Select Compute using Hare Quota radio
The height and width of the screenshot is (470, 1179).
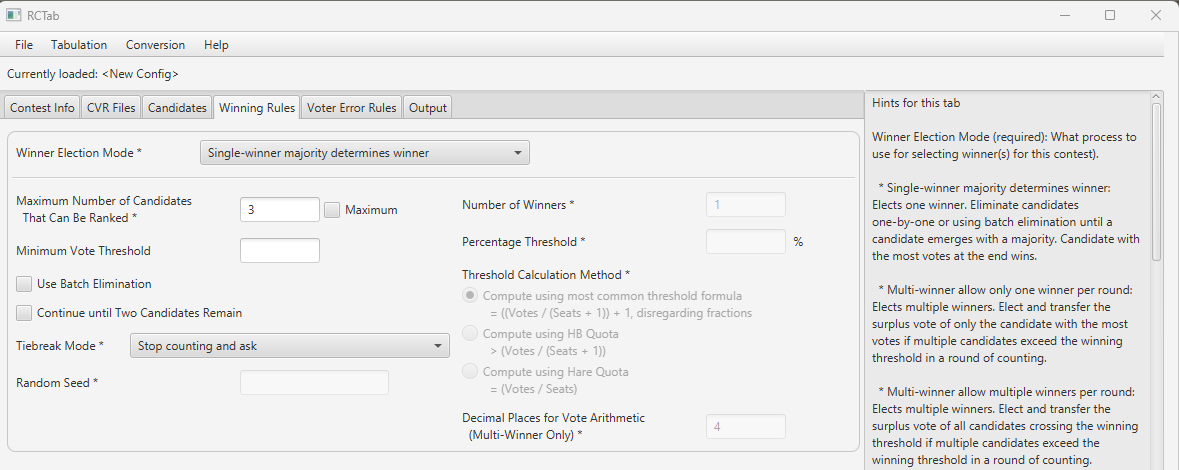click(x=470, y=371)
